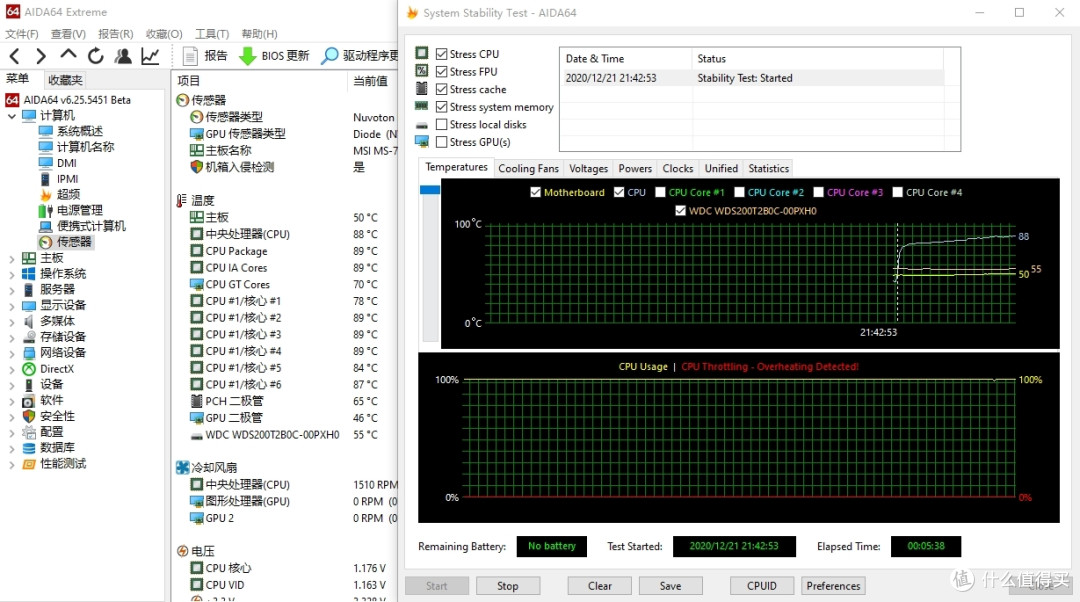Collapse the 计算机 tree node

click(x=12, y=116)
